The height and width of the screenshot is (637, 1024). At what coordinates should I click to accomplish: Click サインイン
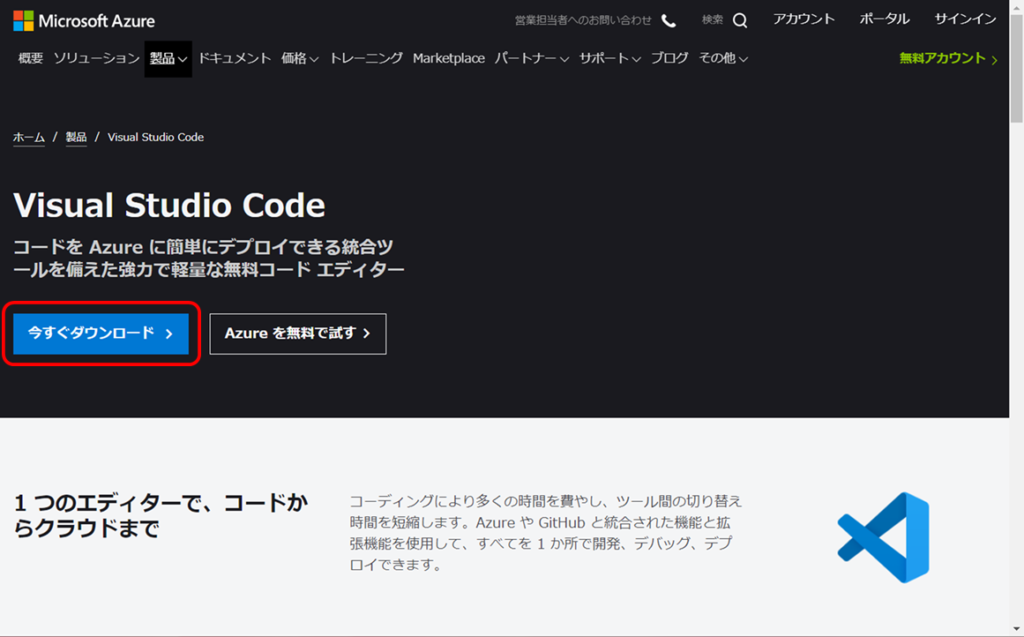click(x=965, y=19)
